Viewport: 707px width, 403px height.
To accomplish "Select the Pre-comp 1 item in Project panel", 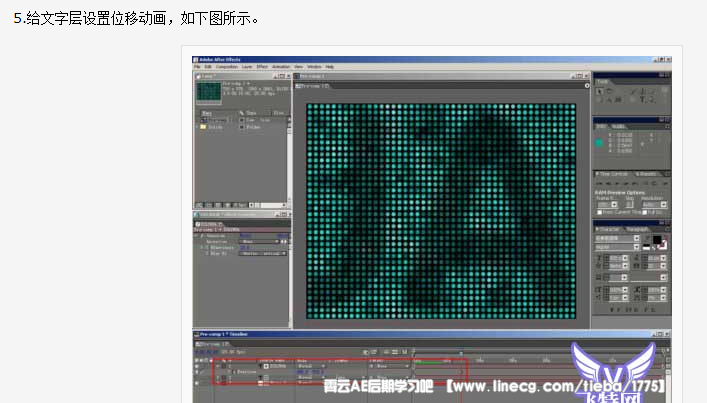I will click(217, 120).
